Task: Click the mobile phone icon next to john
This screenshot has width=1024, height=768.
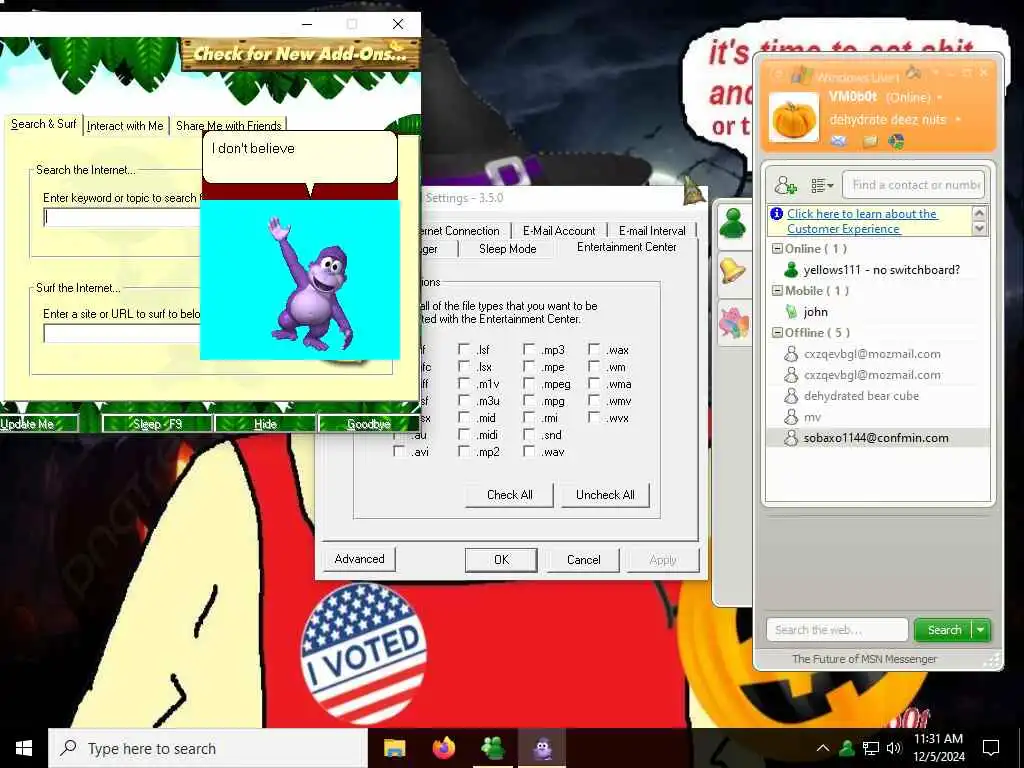Action: click(x=792, y=312)
